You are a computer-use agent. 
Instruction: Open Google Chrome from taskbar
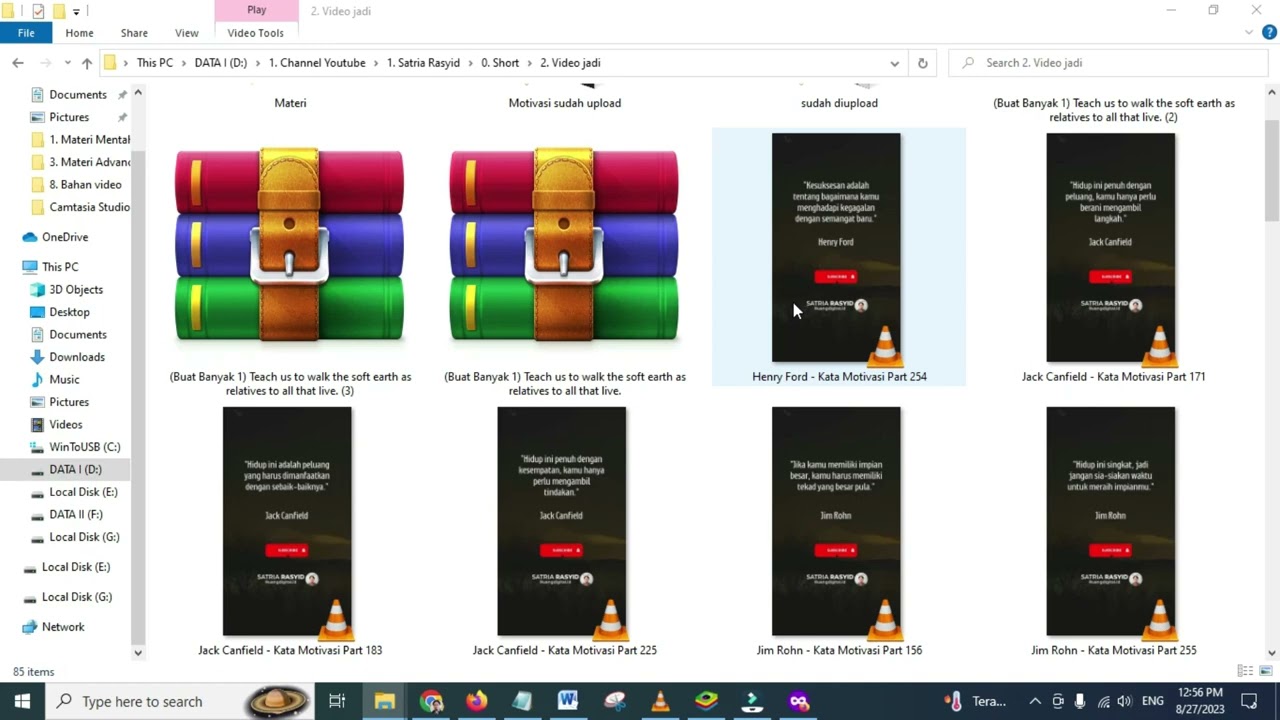[x=431, y=701]
